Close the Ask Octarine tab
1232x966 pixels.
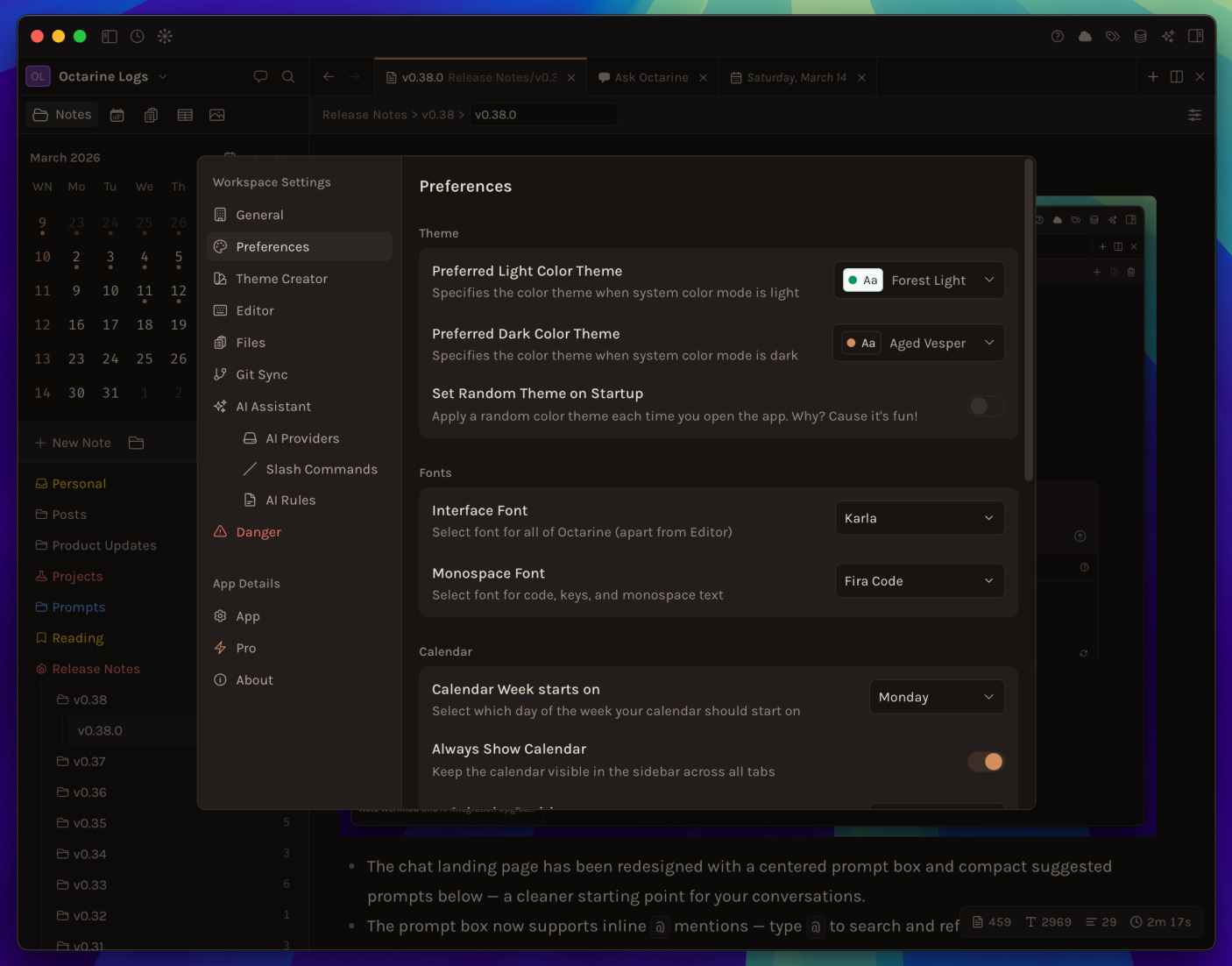[x=703, y=77]
